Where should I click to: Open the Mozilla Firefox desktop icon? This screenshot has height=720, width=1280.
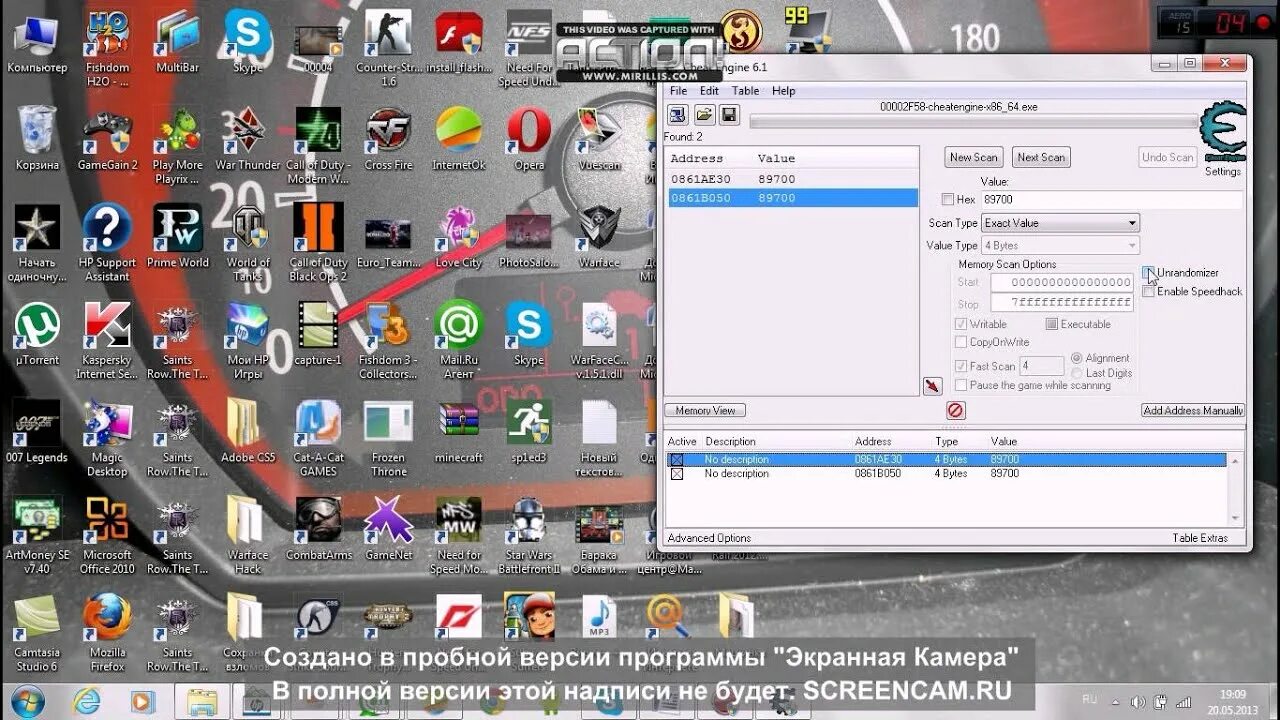pos(107,633)
